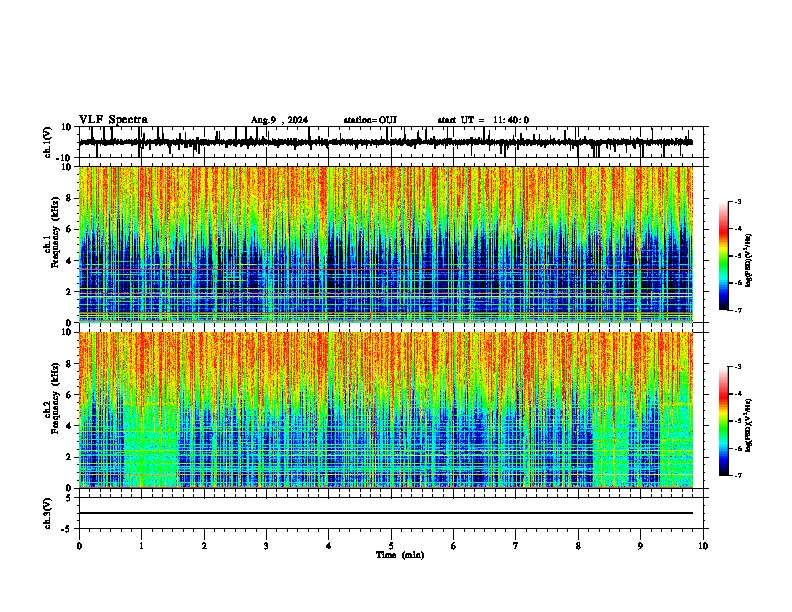Screen dimensions: 792x612
Task: Select the date text "Aug.9 , 2024"
Action: tap(279, 120)
